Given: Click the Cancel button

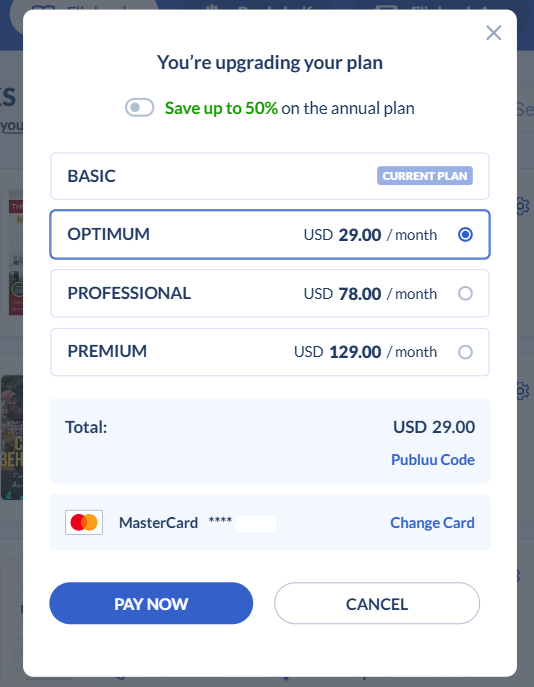Looking at the screenshot, I should [x=377, y=603].
